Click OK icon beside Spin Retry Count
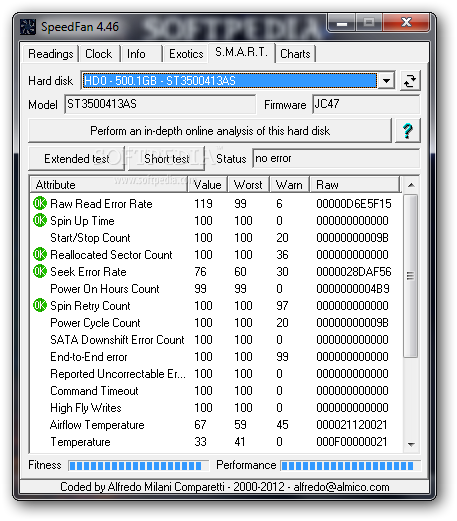The height and width of the screenshot is (521, 457). click(x=40, y=305)
